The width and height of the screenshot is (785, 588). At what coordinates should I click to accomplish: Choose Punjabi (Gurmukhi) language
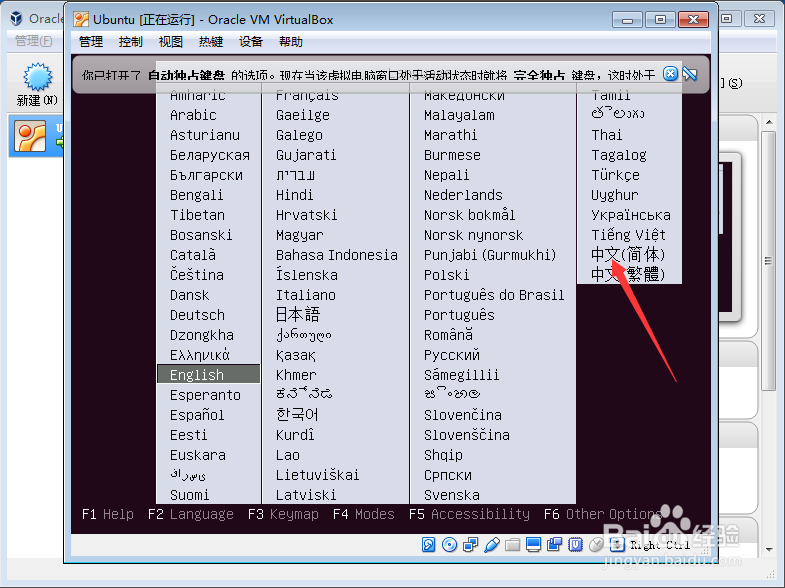490,255
